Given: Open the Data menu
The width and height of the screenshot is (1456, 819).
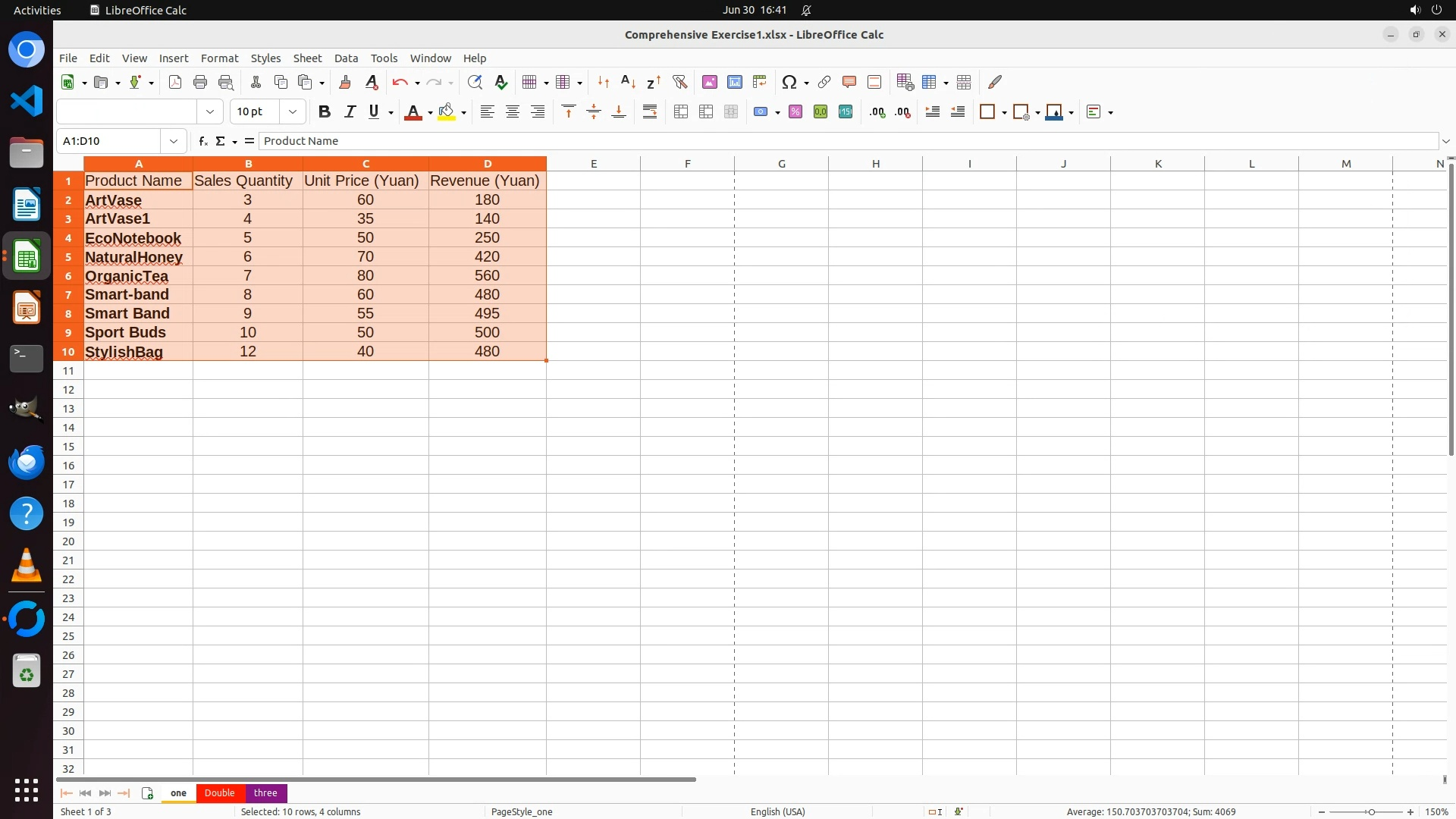Looking at the screenshot, I should (346, 58).
